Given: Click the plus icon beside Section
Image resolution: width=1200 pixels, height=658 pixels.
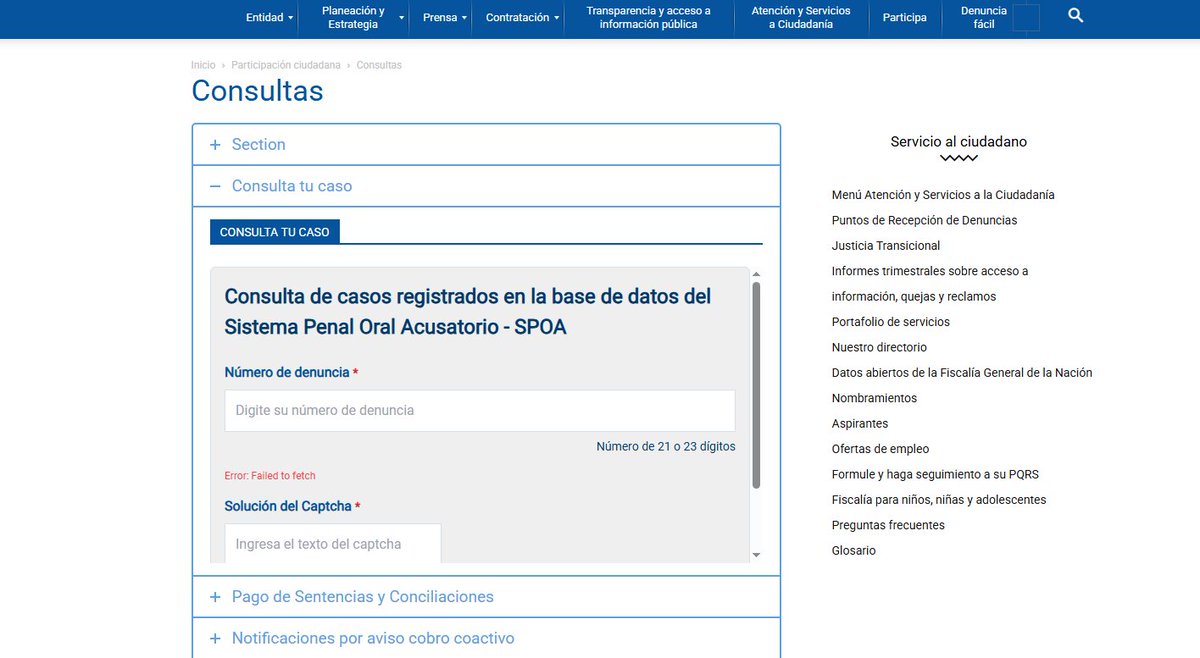Looking at the screenshot, I should click(215, 145).
